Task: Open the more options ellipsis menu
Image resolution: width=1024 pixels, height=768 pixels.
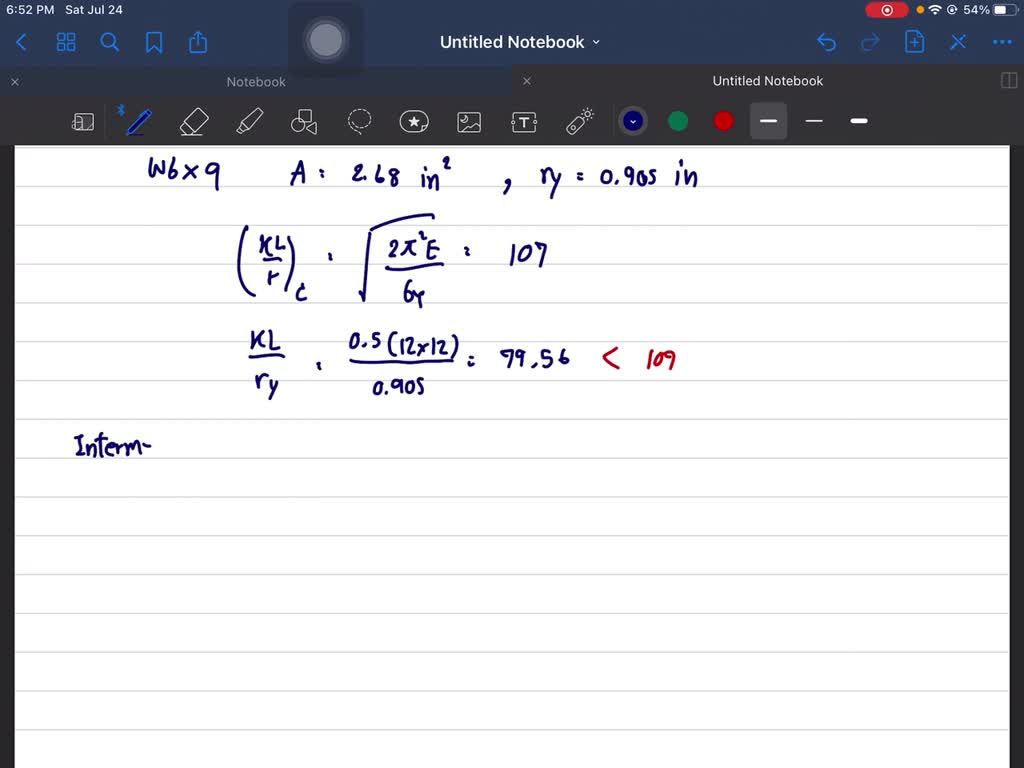Action: coord(1003,42)
